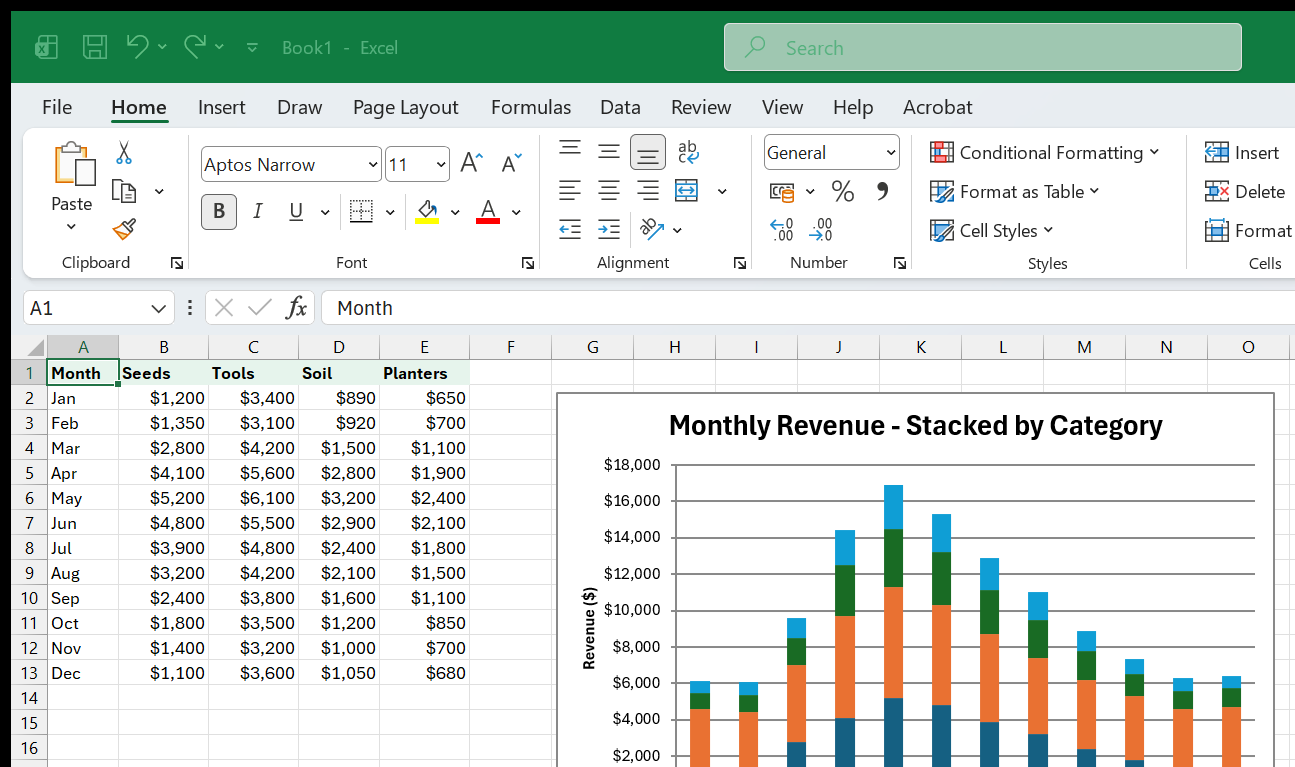
Task: Increase font size with larger A icon
Action: click(471, 164)
